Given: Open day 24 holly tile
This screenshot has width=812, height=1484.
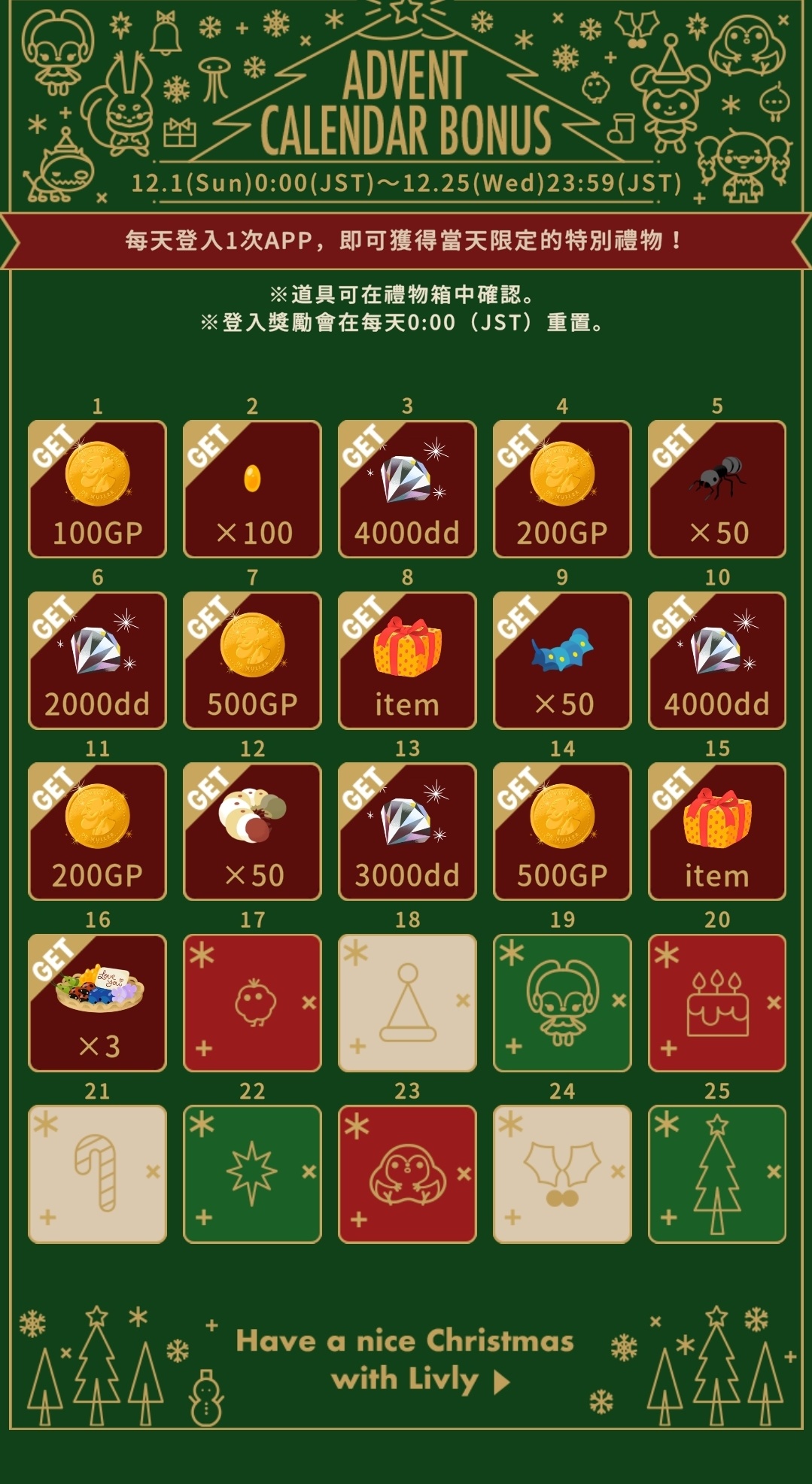Looking at the screenshot, I should pyautogui.click(x=562, y=1173).
